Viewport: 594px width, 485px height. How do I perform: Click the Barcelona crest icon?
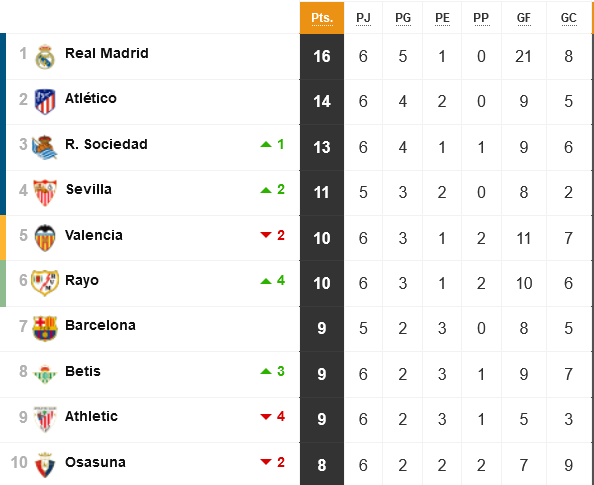coord(45,329)
